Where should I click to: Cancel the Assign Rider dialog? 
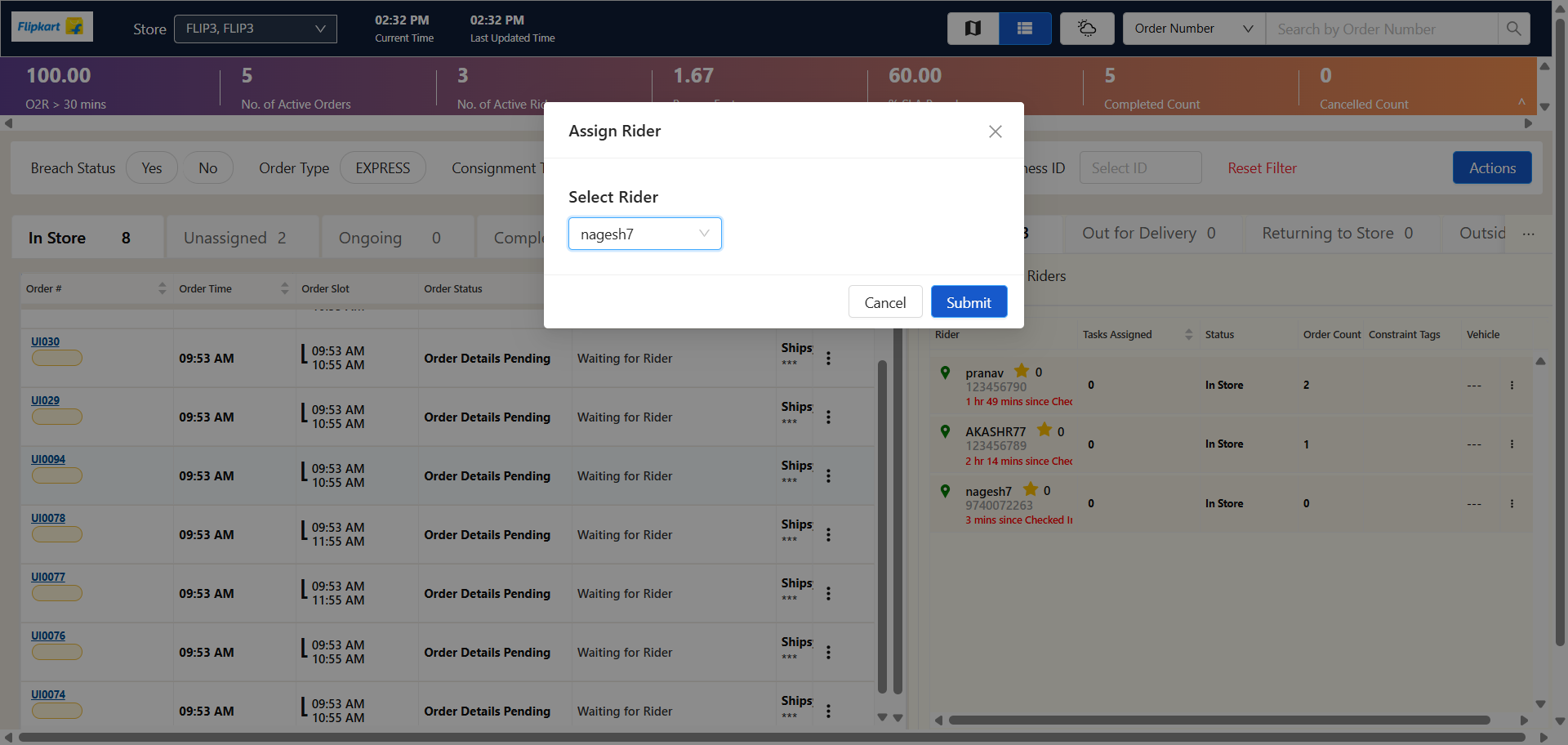click(x=885, y=302)
